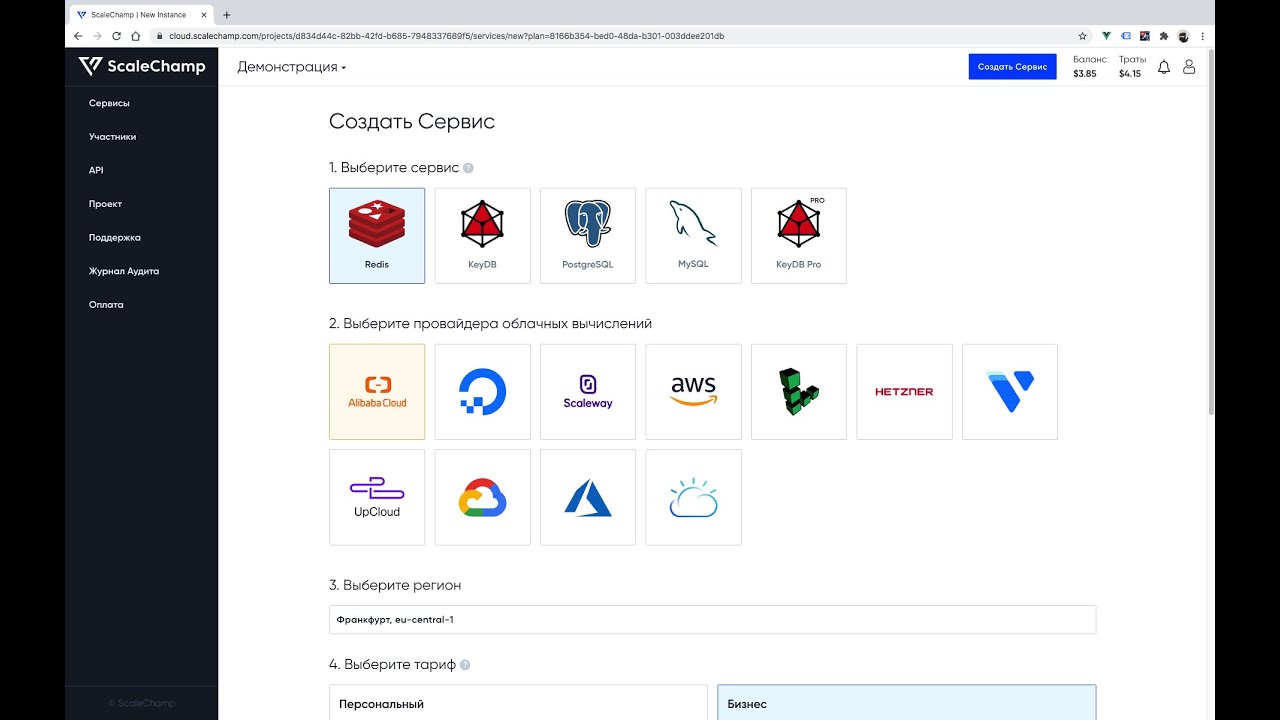Open a new browser tab
This screenshot has height=720, width=1280.
(227, 15)
